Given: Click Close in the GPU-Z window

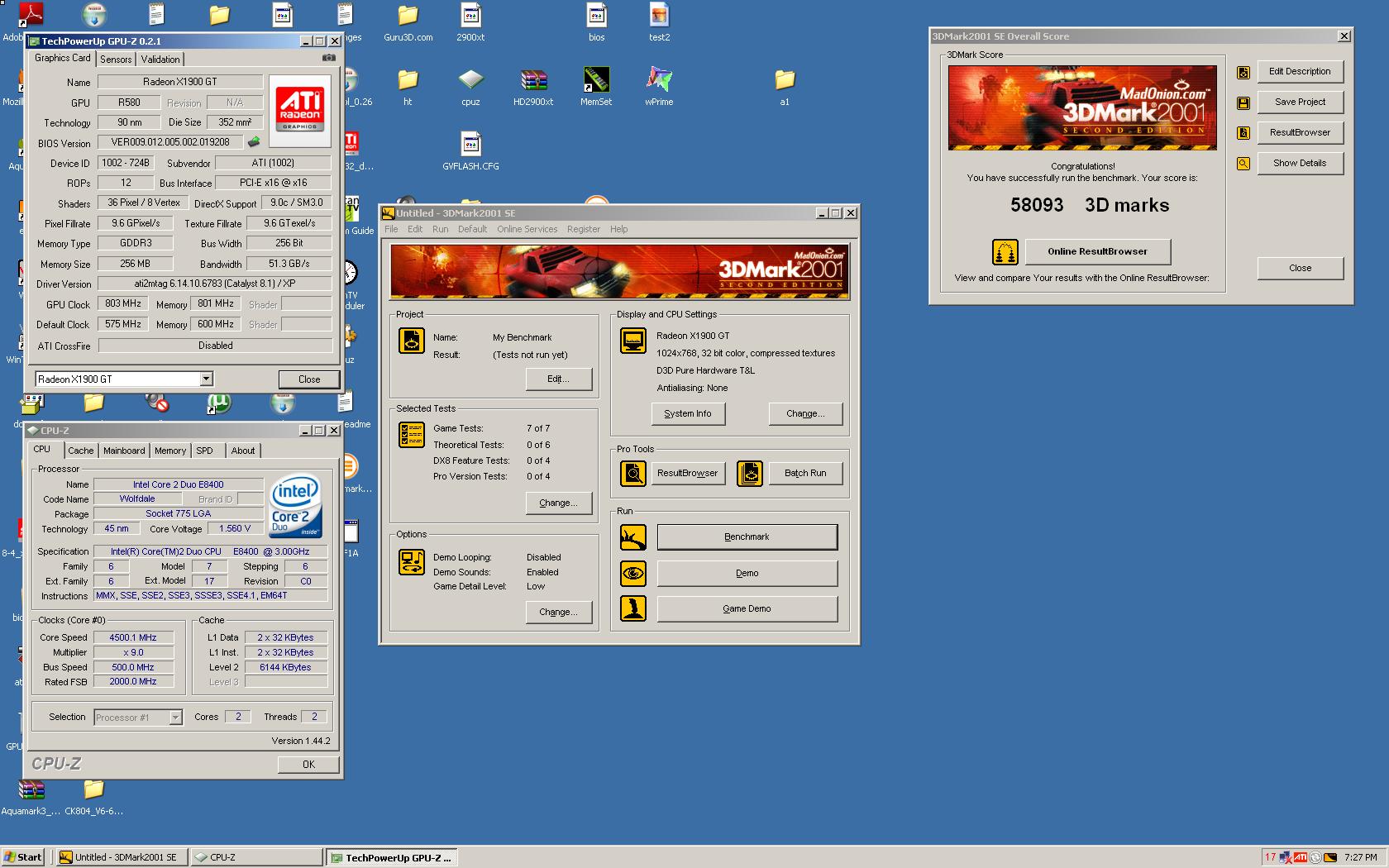Looking at the screenshot, I should click(309, 379).
